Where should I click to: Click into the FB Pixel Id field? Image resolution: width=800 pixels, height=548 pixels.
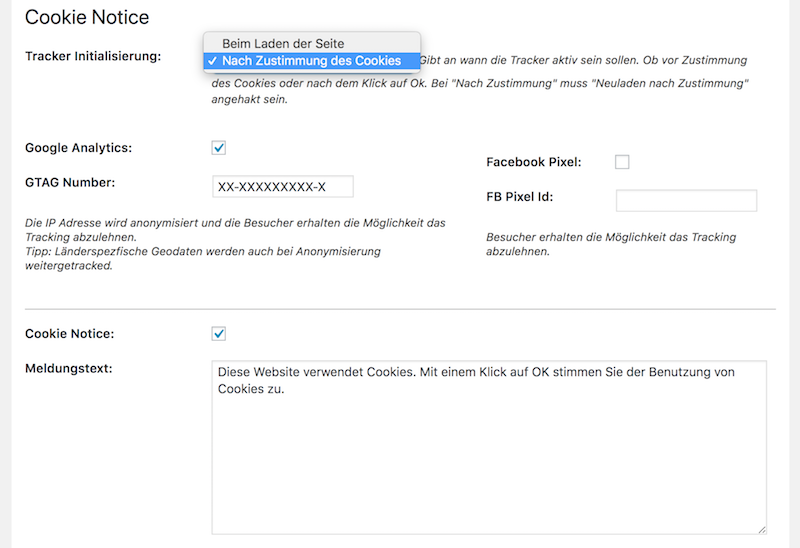pyautogui.click(x=686, y=201)
